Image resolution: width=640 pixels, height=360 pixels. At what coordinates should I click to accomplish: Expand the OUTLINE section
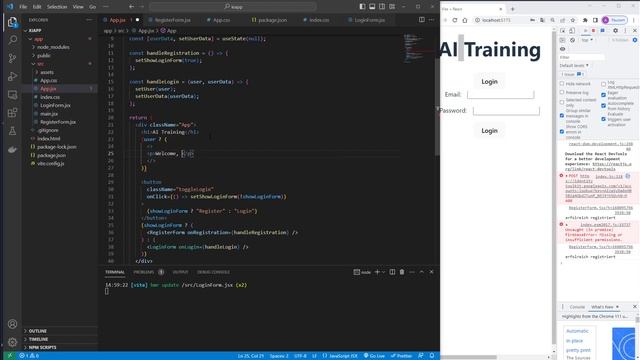(x=38, y=331)
